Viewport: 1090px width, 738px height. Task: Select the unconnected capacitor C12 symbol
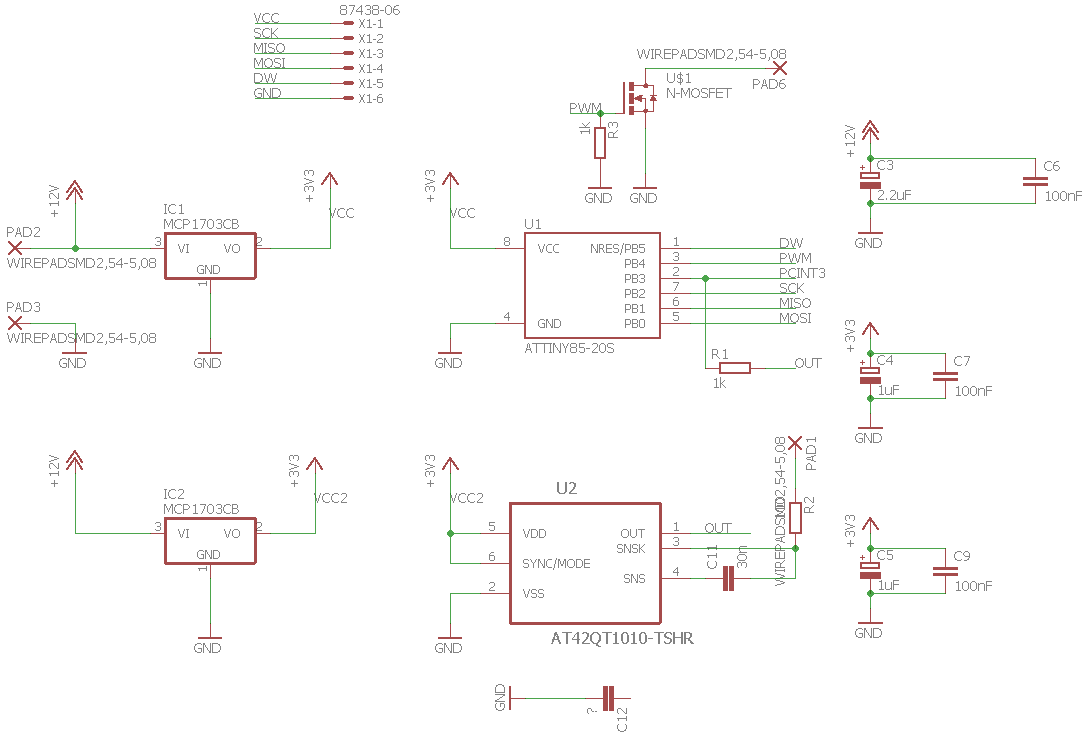click(608, 698)
